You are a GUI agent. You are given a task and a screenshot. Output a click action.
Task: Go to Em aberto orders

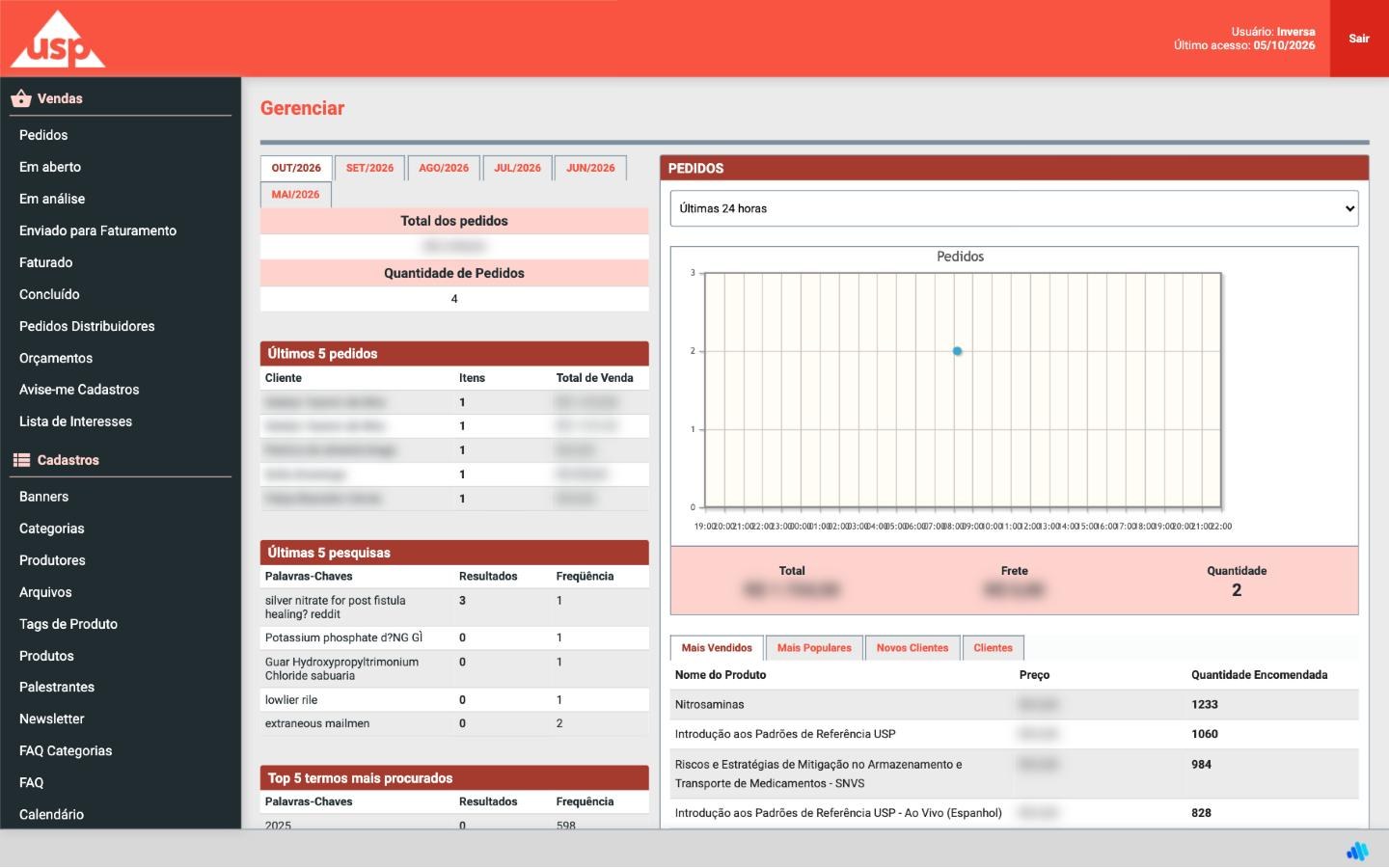[x=50, y=167]
